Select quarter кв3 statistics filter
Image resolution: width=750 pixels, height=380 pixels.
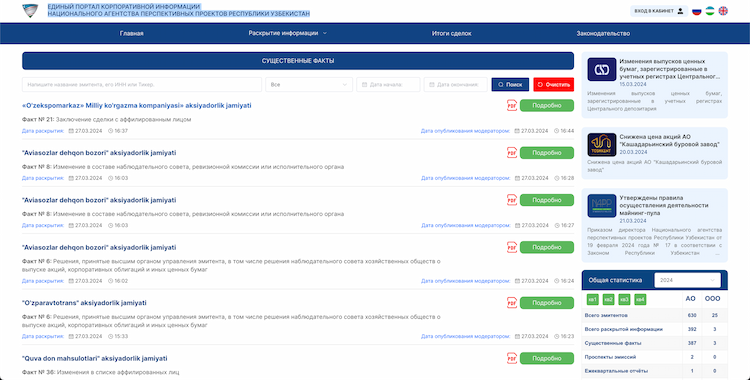(624, 300)
